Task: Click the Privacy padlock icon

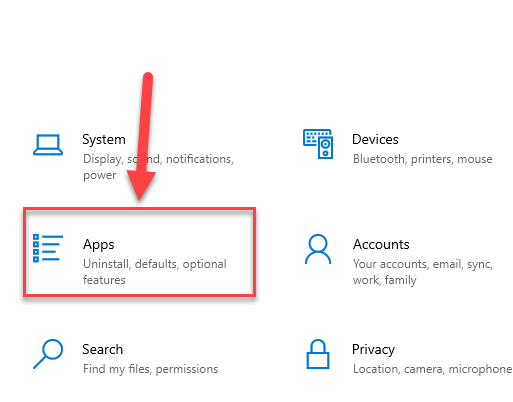Action: [x=318, y=354]
